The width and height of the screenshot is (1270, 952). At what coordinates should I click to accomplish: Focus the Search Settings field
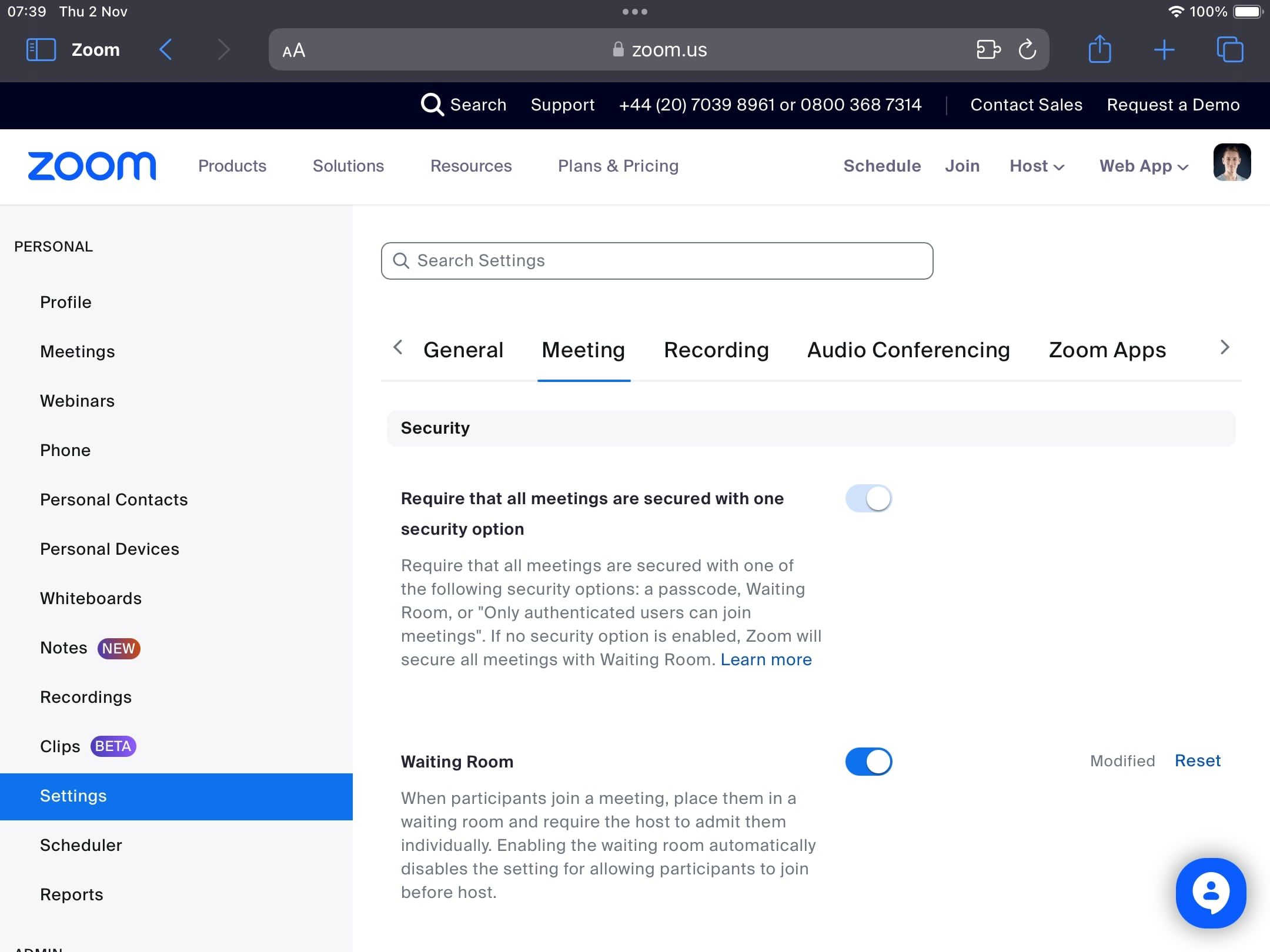[657, 261]
